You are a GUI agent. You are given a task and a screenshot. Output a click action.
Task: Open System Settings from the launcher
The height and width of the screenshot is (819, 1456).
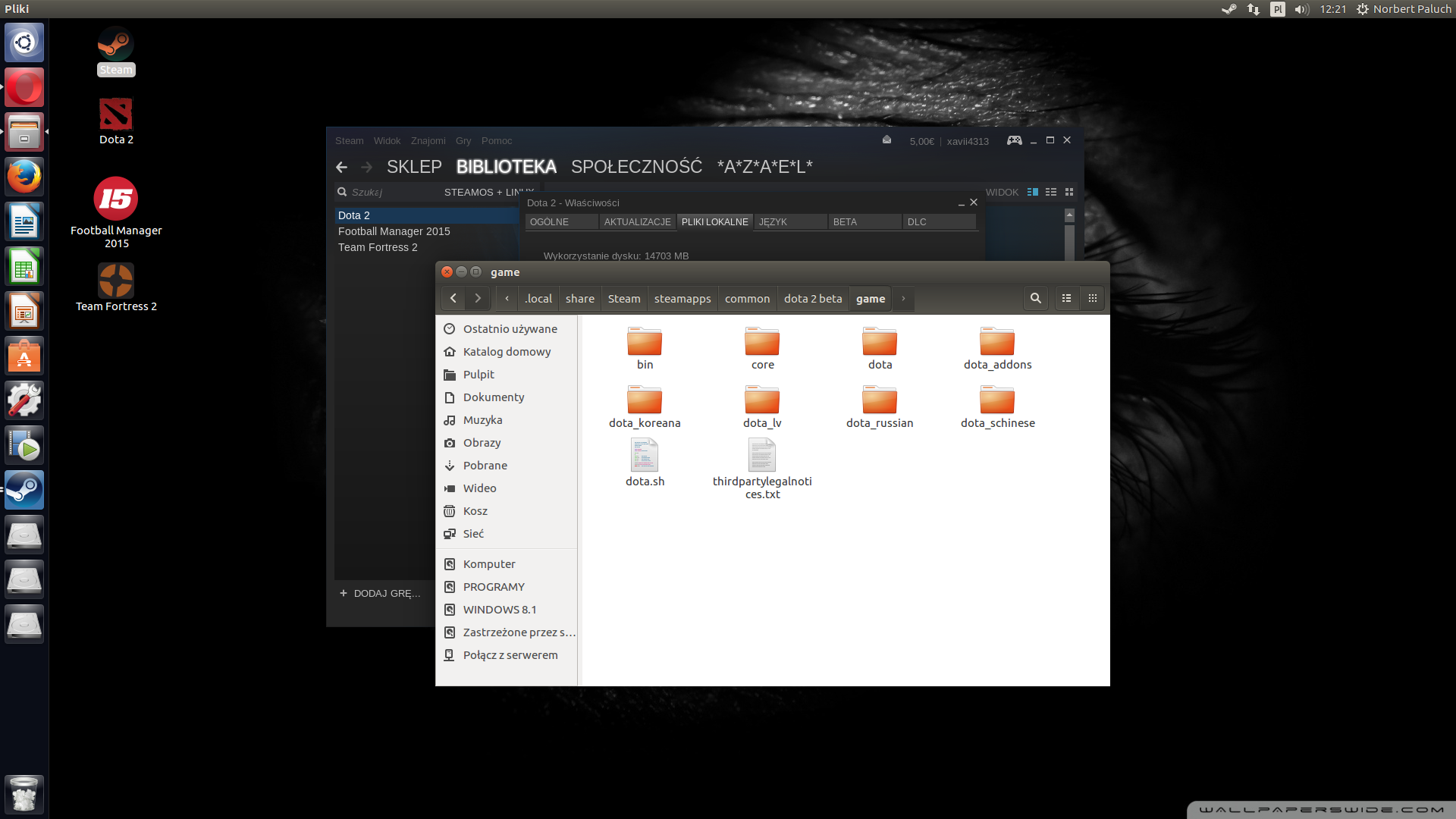24,400
